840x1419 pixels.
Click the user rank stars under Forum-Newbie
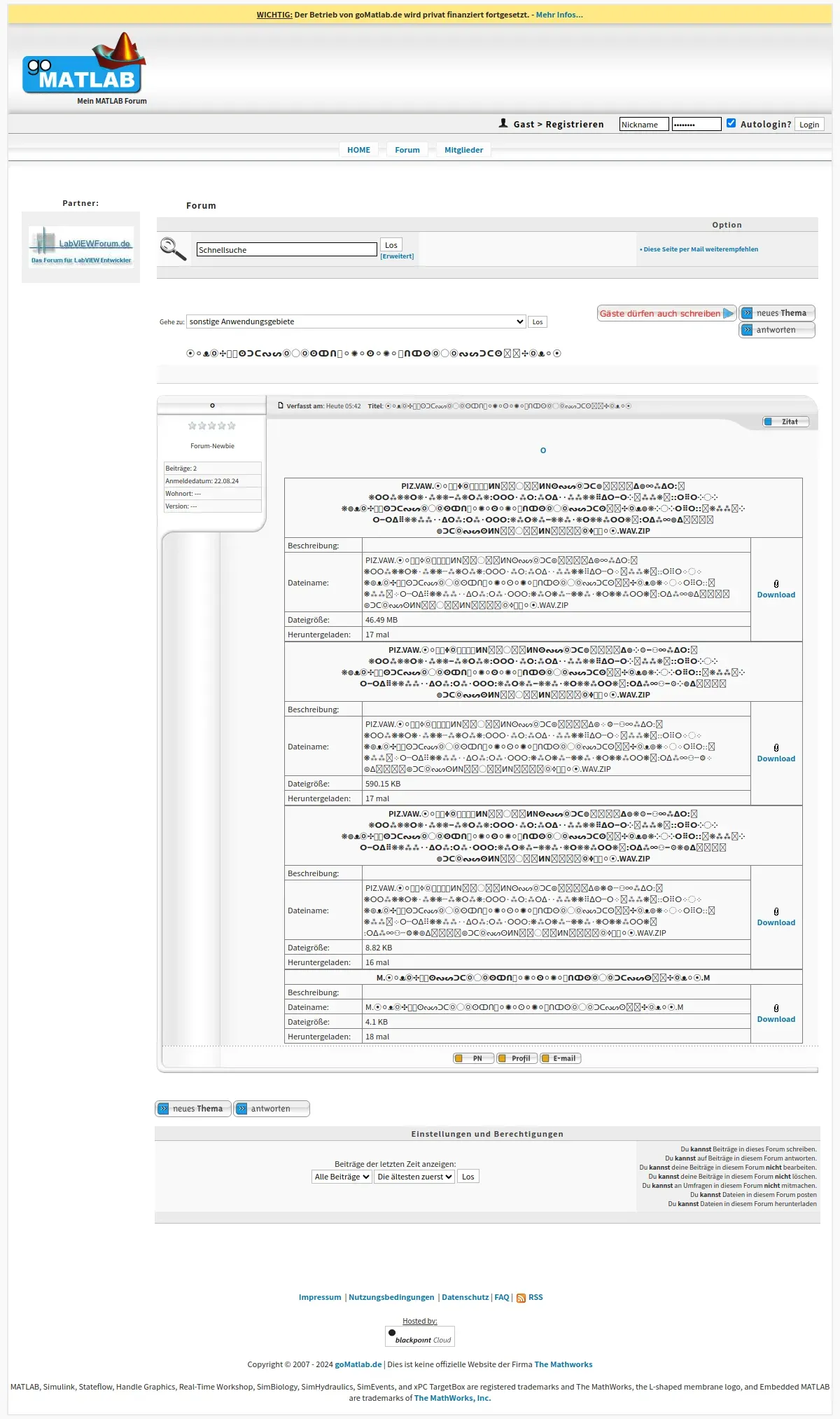[x=212, y=426]
